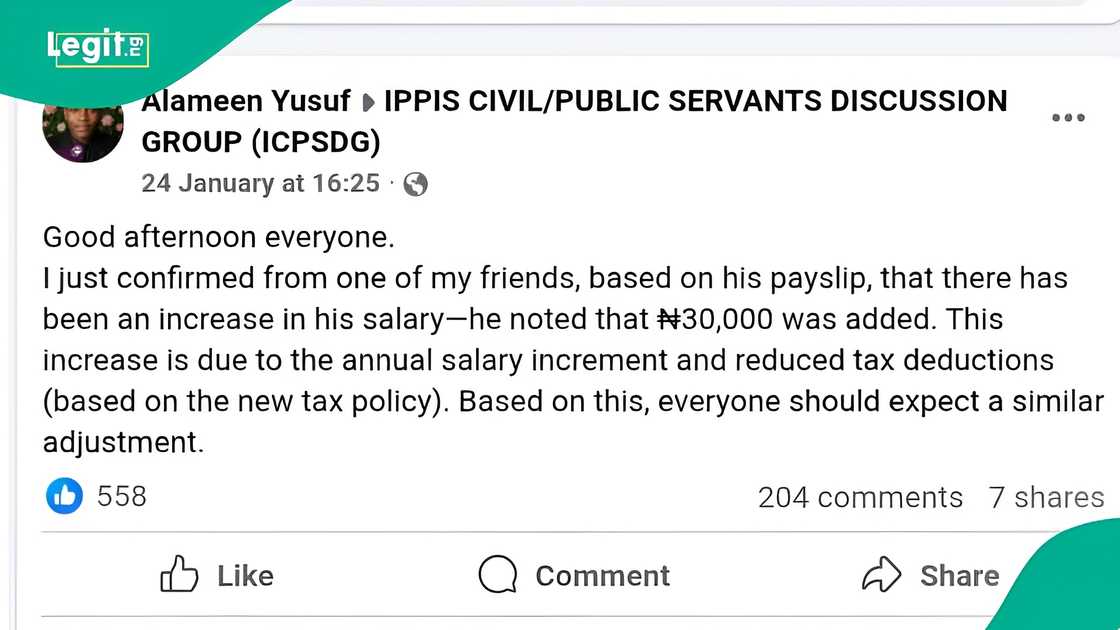This screenshot has height=630, width=1120.
Task: Click Alameen Yusuf's name
Action: 246,100
